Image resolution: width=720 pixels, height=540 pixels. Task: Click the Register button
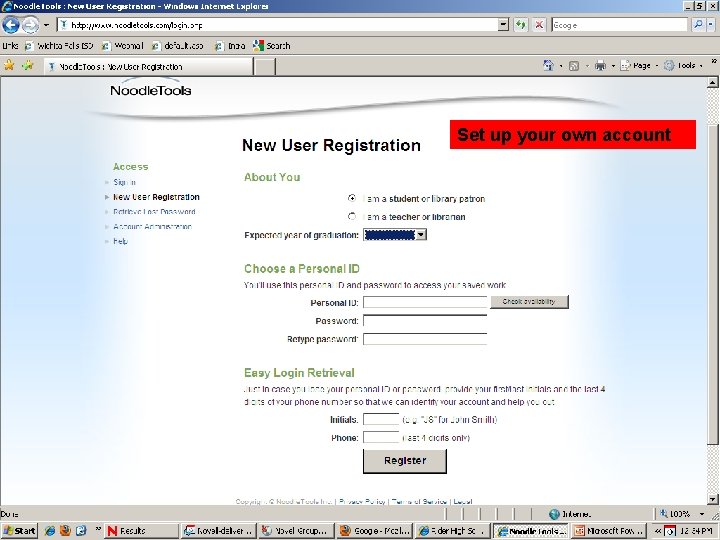pos(405,461)
